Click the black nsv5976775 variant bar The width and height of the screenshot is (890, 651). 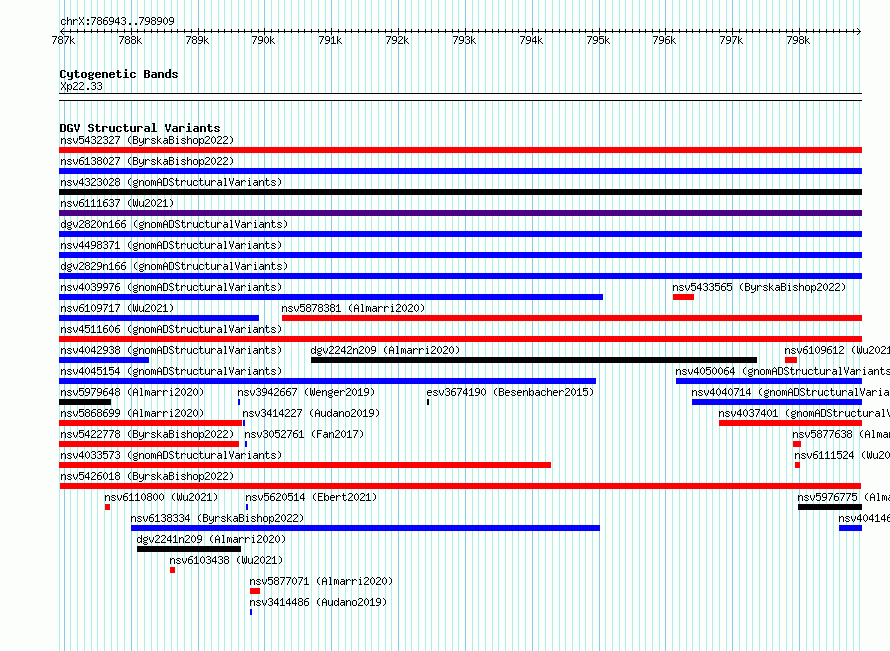[x=830, y=507]
